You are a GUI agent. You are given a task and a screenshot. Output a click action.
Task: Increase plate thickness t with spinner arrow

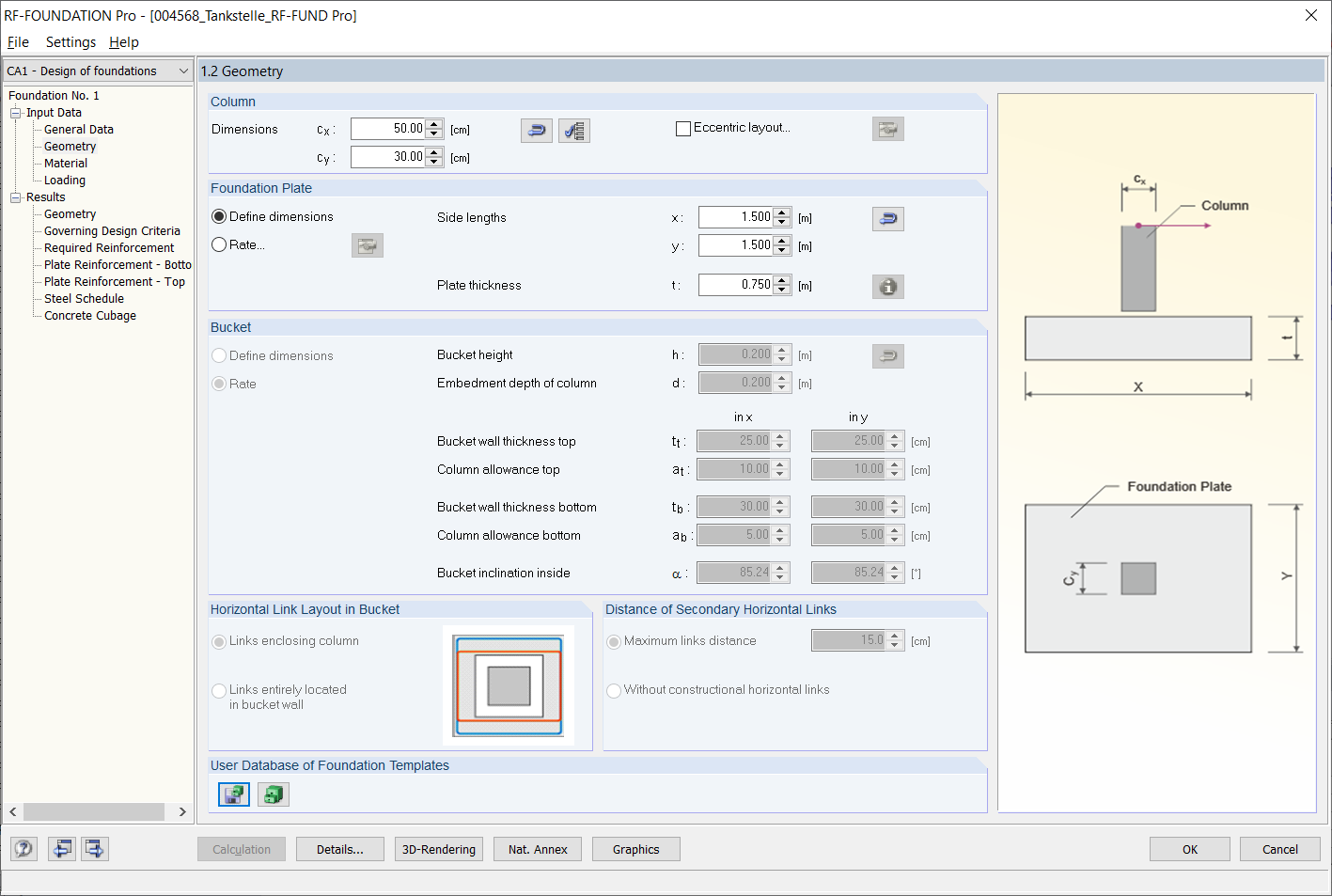(x=781, y=280)
